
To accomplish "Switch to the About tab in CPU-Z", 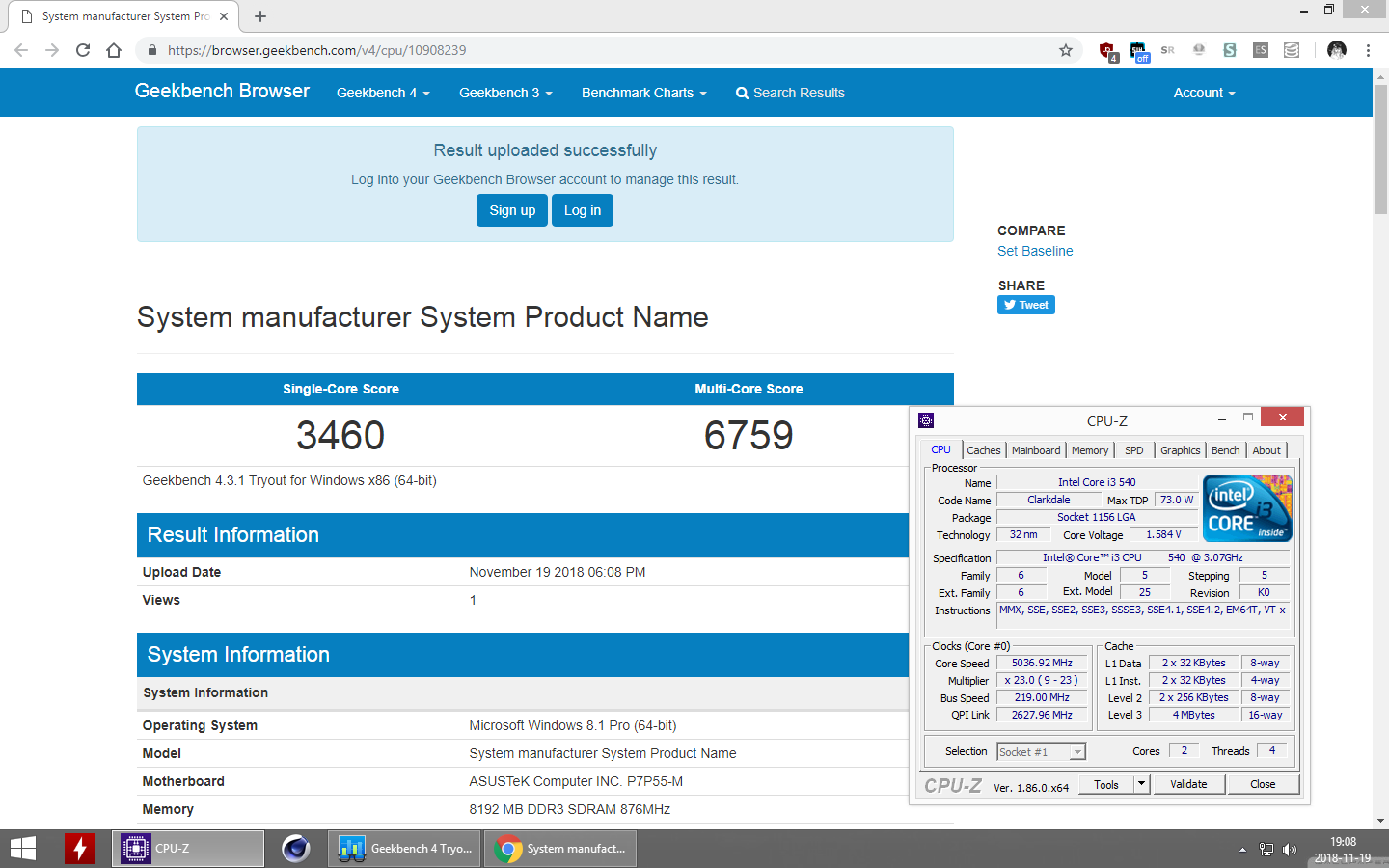I will [x=1266, y=450].
